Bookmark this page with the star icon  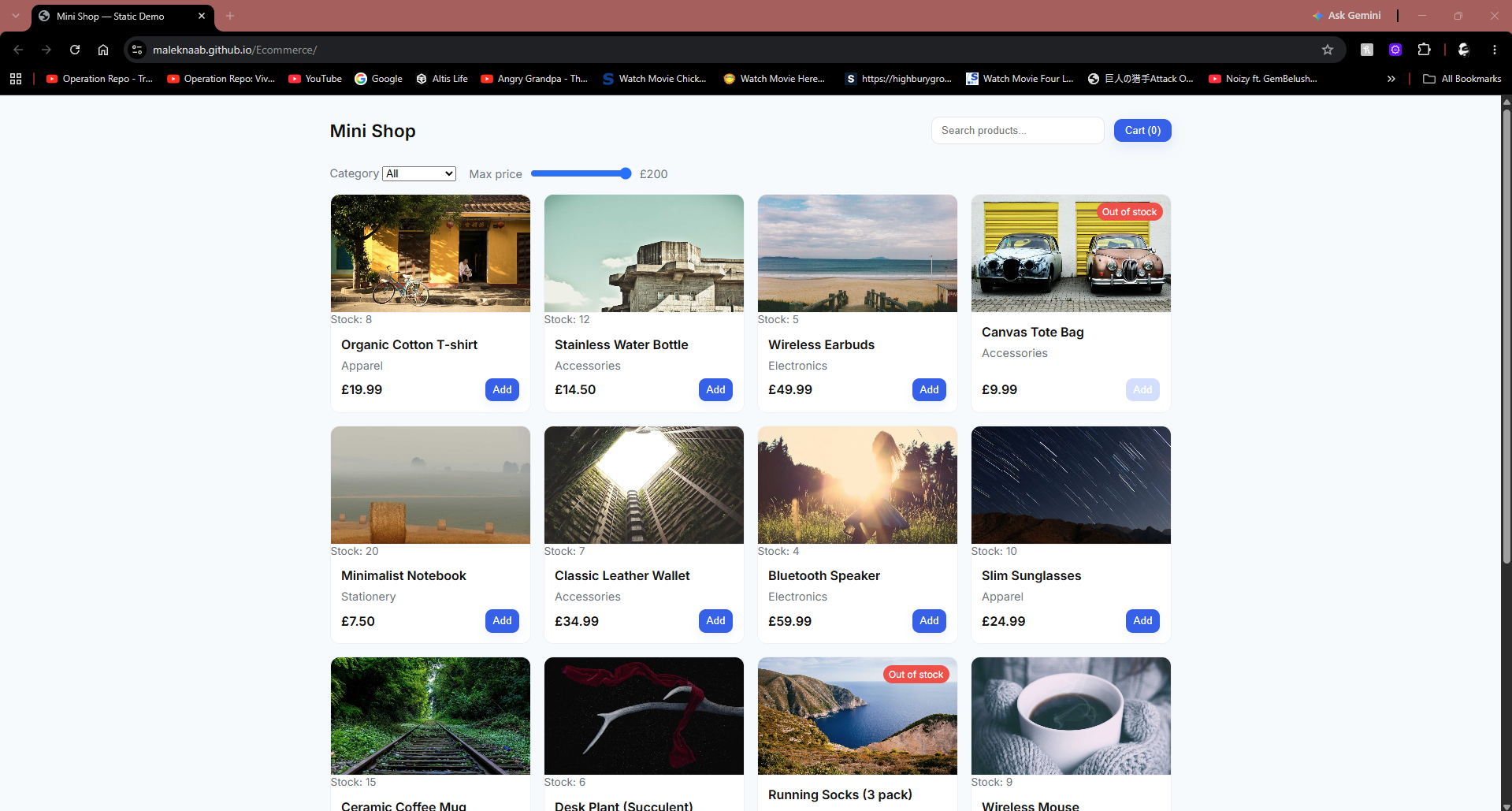(1328, 50)
